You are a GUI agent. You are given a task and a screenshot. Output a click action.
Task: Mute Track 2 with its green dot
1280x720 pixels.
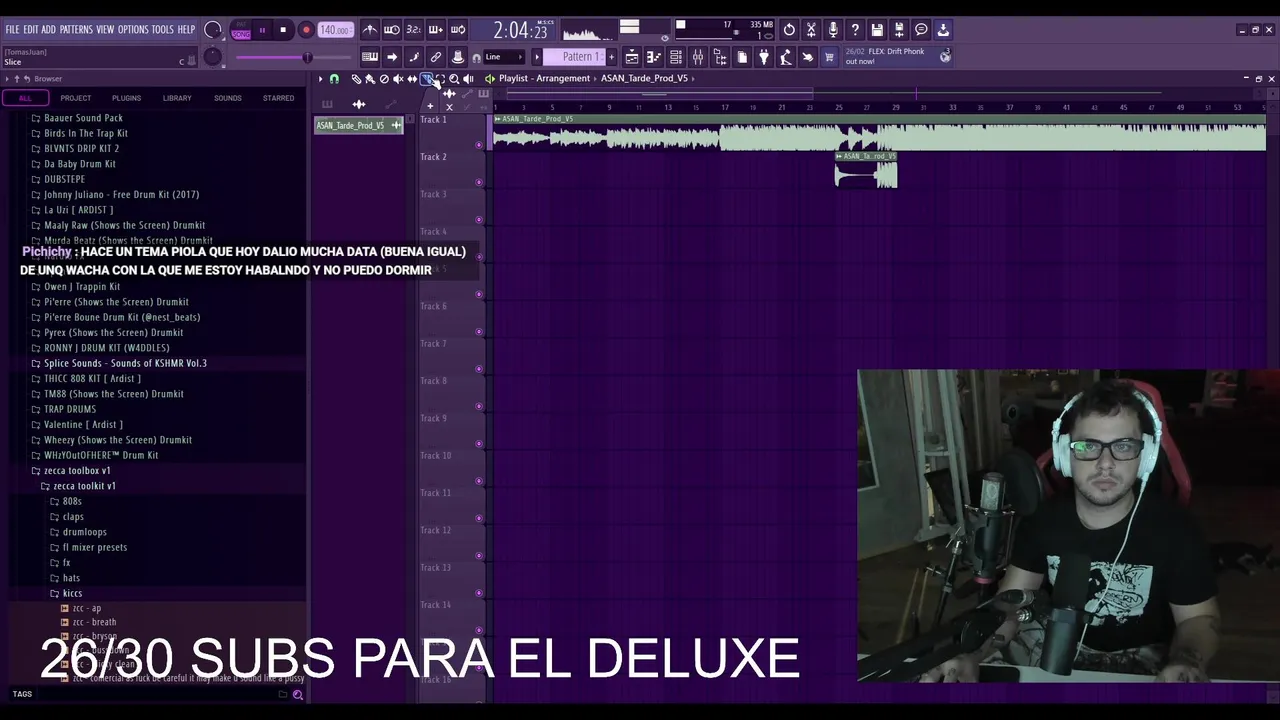click(478, 182)
